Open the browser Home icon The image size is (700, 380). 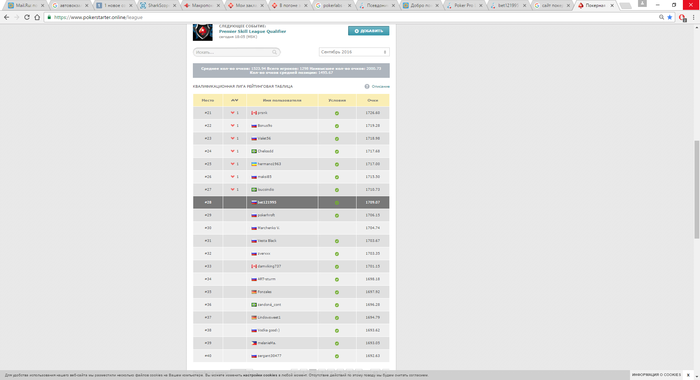[x=37, y=17]
